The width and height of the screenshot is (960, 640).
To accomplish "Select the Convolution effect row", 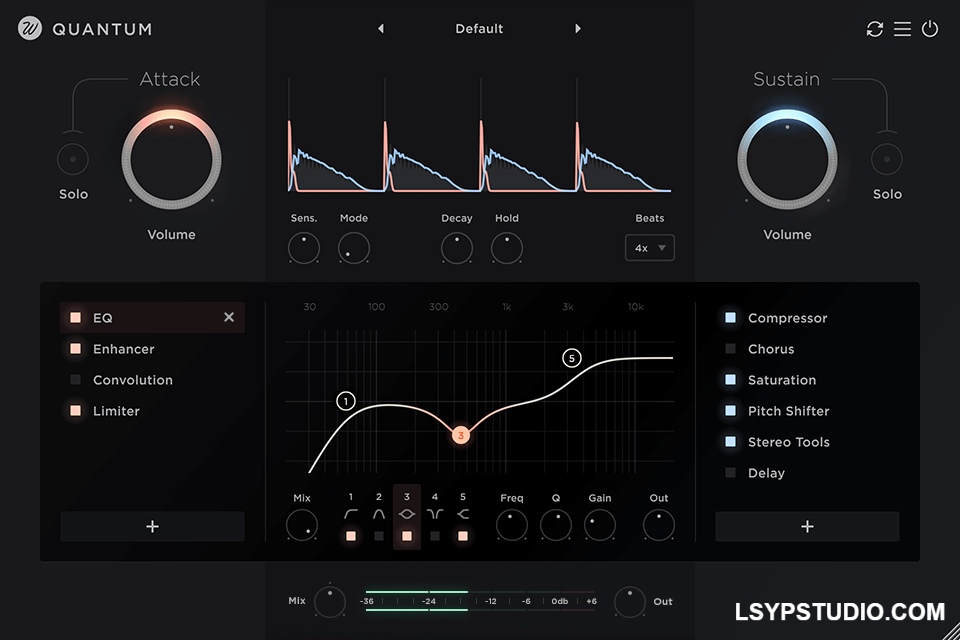I will [152, 380].
